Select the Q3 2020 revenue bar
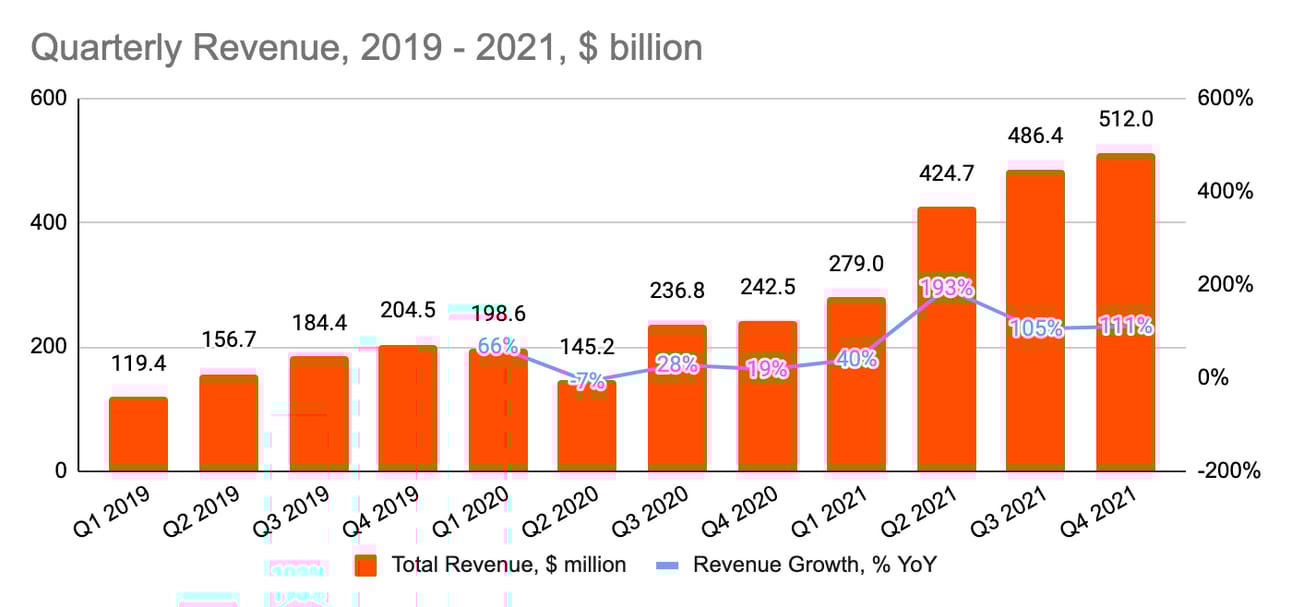The height and width of the screenshot is (607, 1292). click(x=677, y=398)
